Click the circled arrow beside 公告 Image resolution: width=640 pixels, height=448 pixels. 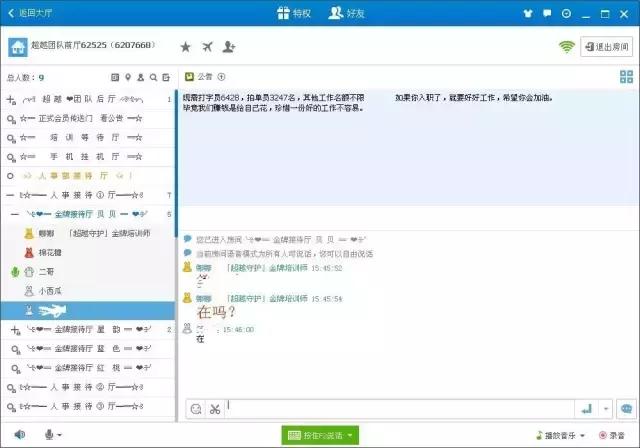222,77
